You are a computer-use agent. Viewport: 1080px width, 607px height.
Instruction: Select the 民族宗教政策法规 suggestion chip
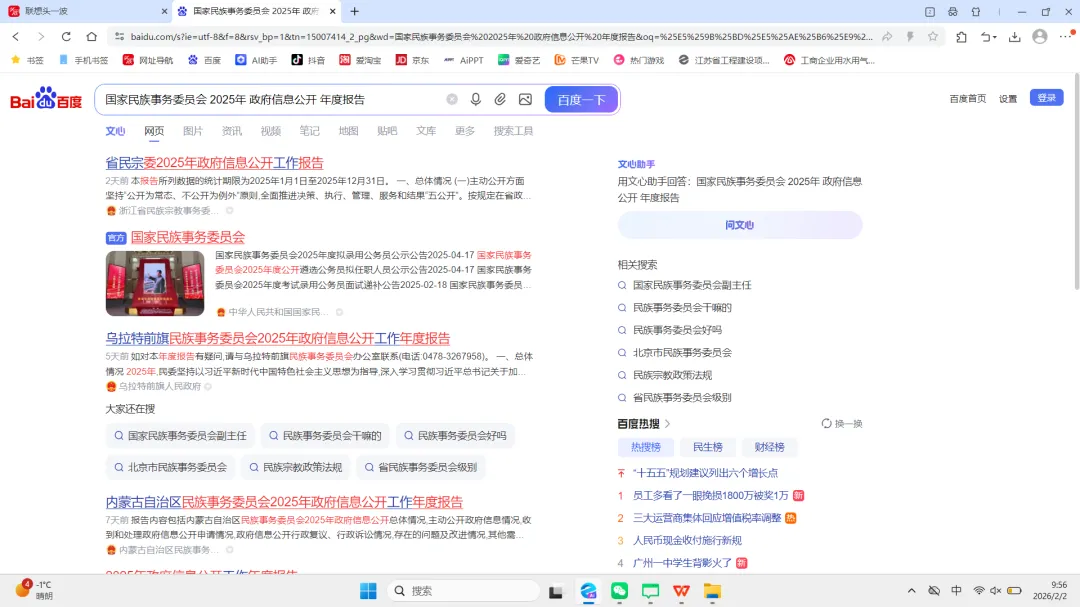point(295,467)
